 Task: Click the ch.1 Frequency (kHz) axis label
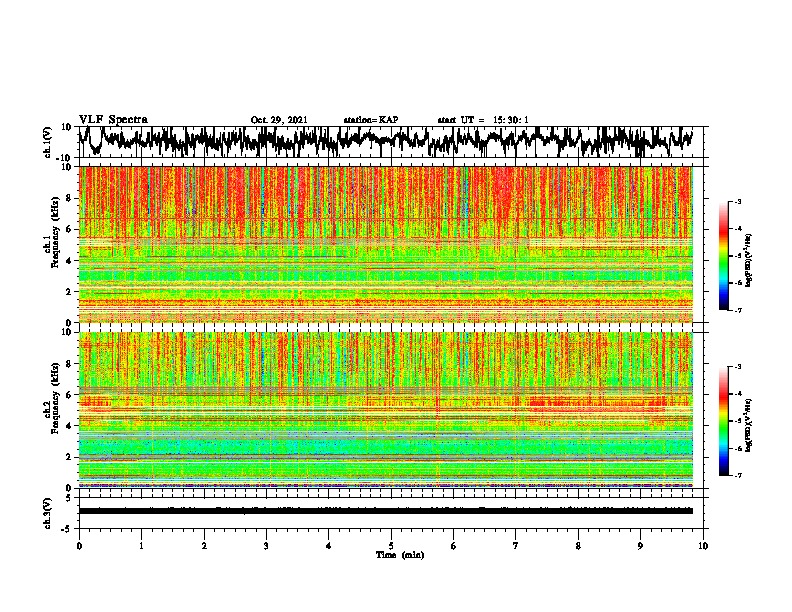(51, 234)
